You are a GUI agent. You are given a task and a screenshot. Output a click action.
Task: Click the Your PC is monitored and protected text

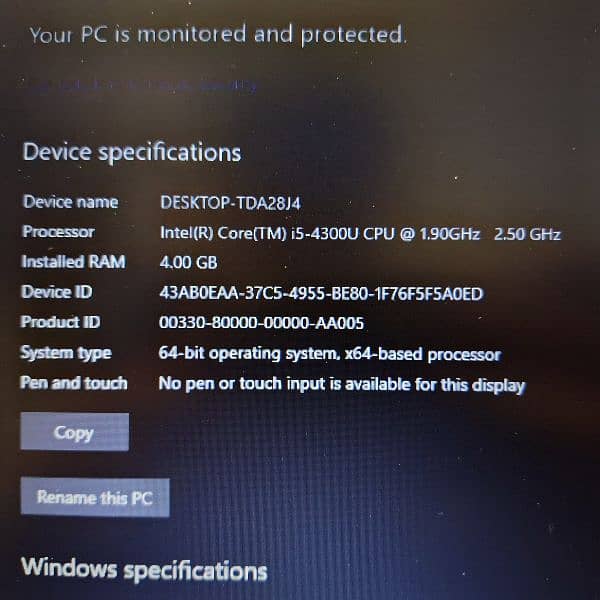click(x=217, y=35)
